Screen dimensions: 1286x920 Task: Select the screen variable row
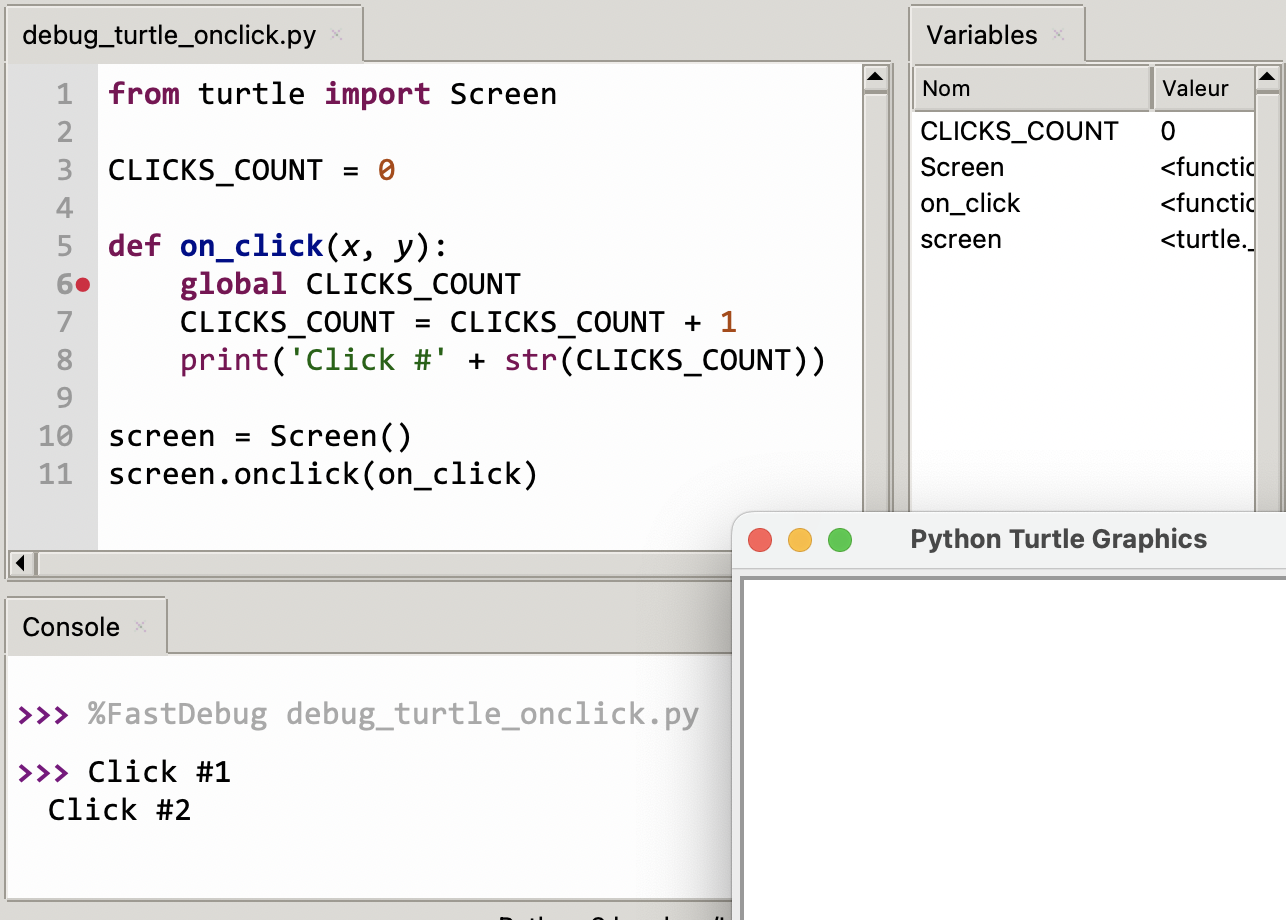(961, 239)
